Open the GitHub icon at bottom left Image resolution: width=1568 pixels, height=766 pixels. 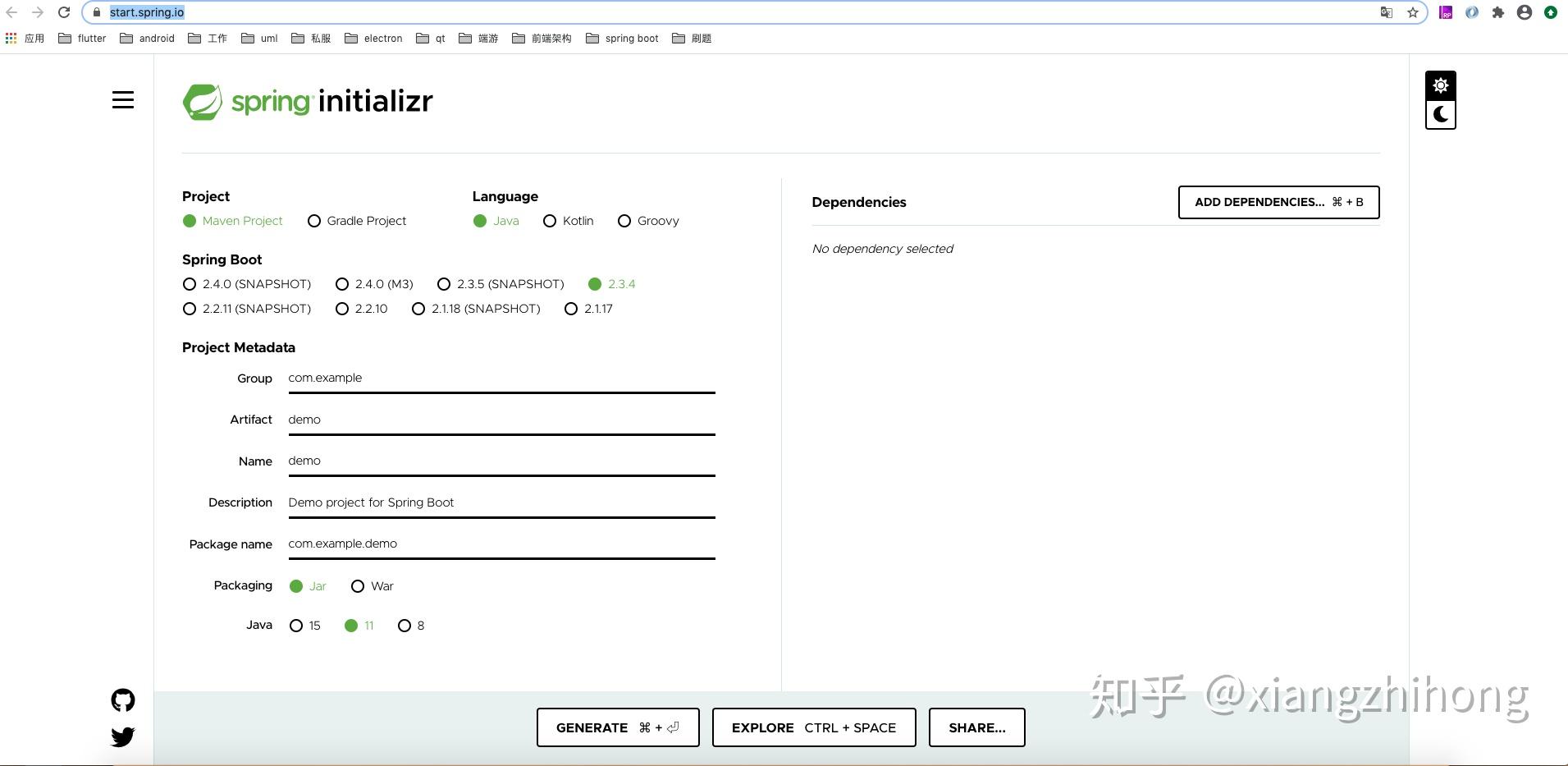pyautogui.click(x=122, y=699)
